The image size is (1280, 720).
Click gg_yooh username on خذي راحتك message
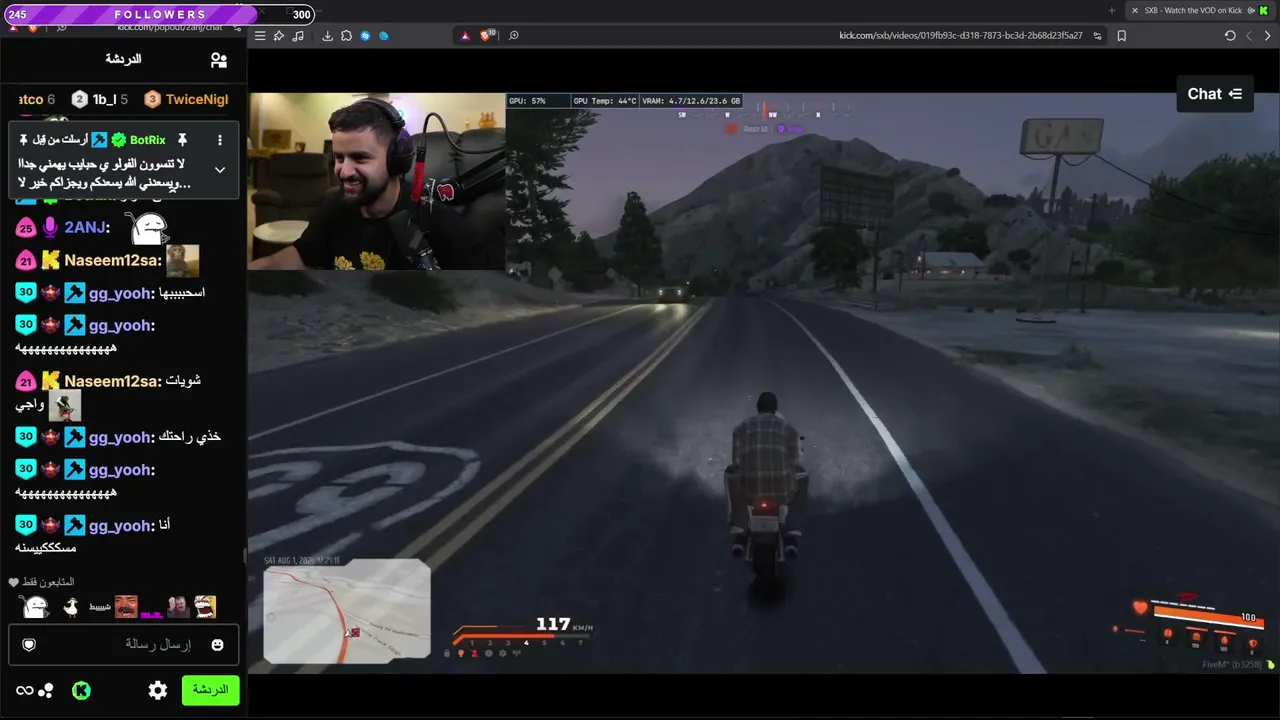tap(122, 437)
